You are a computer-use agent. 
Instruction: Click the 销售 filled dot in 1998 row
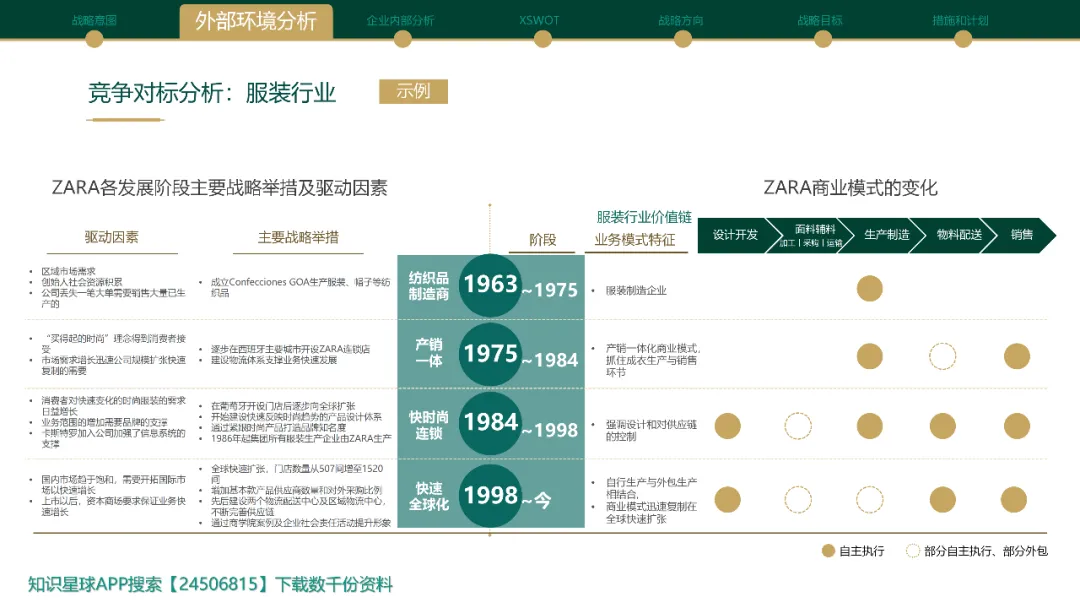[x=1014, y=500]
